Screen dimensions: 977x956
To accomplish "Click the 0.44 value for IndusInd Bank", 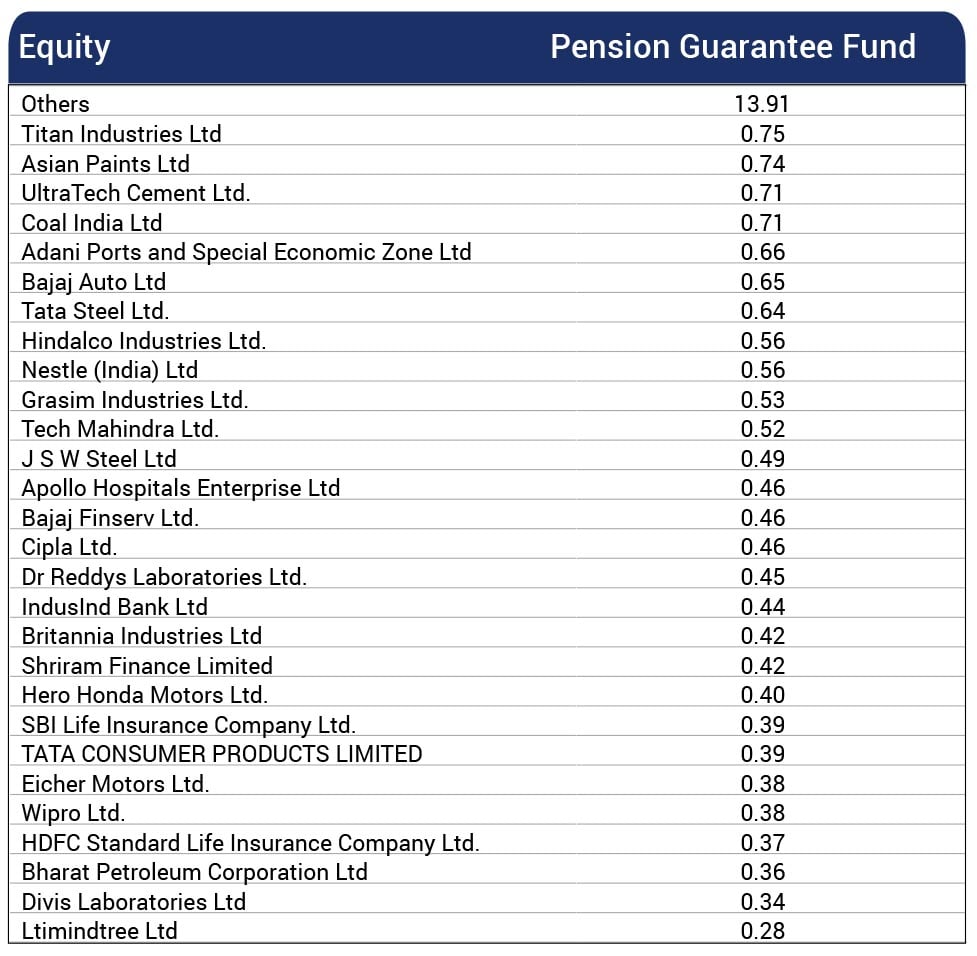I will point(762,607).
